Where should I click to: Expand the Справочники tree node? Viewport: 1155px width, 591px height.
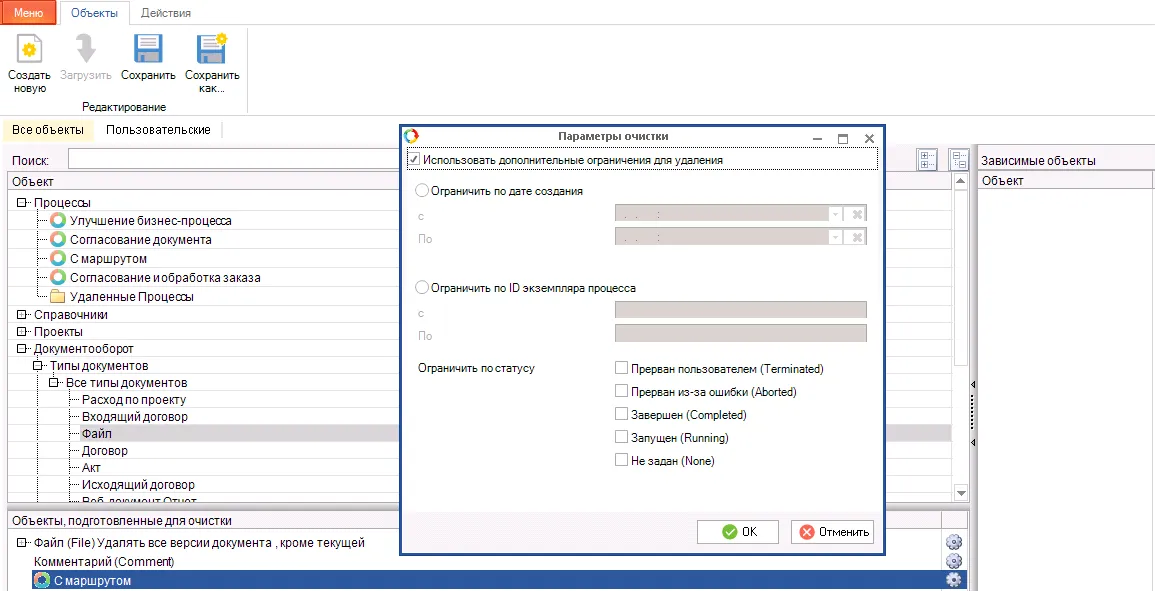[21, 315]
